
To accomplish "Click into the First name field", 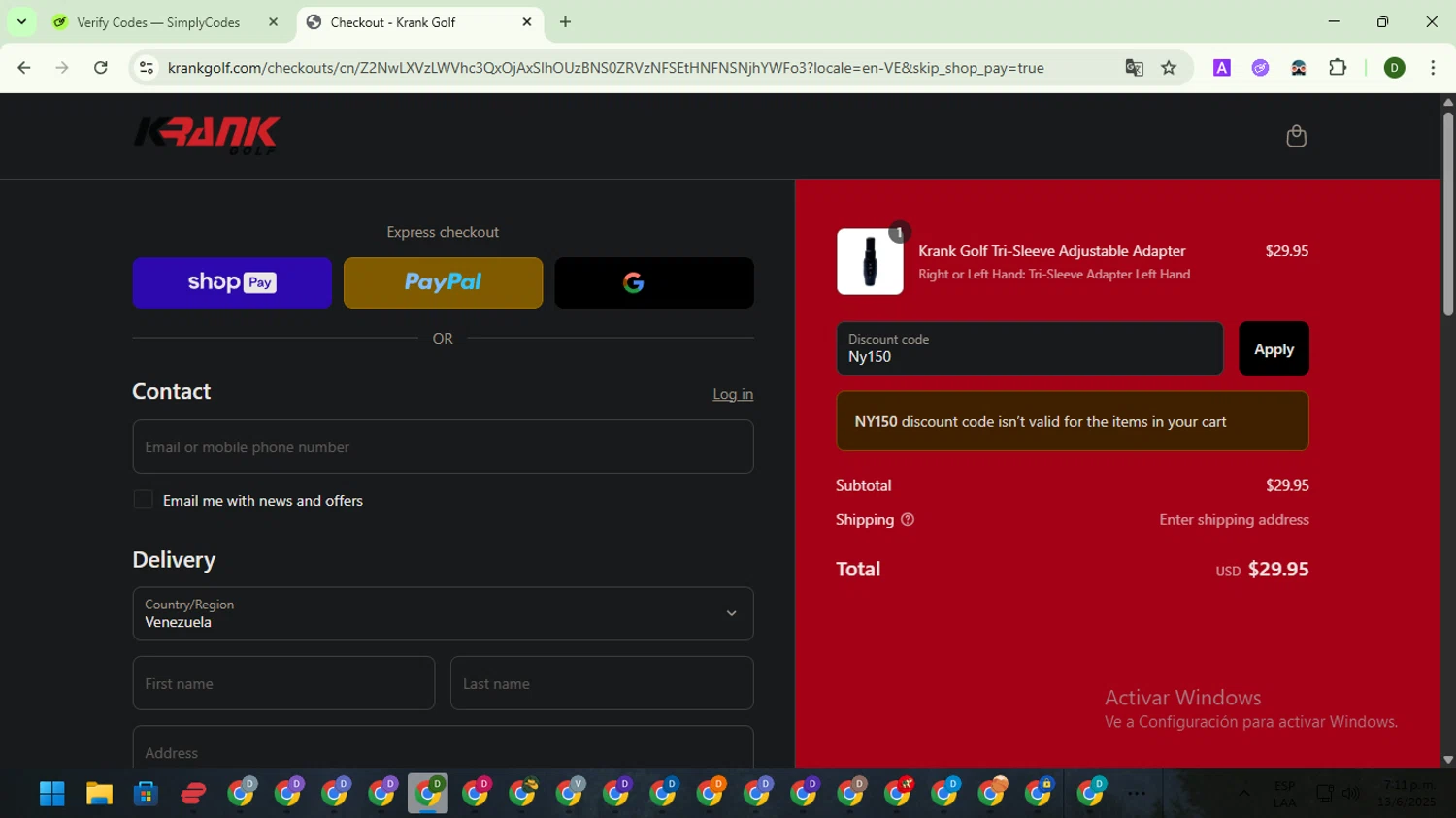I will (x=283, y=683).
